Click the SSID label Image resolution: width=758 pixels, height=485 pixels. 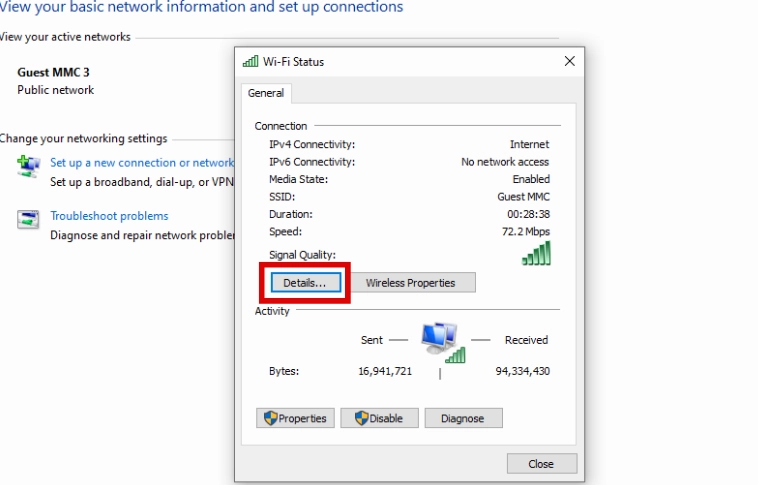point(282,197)
